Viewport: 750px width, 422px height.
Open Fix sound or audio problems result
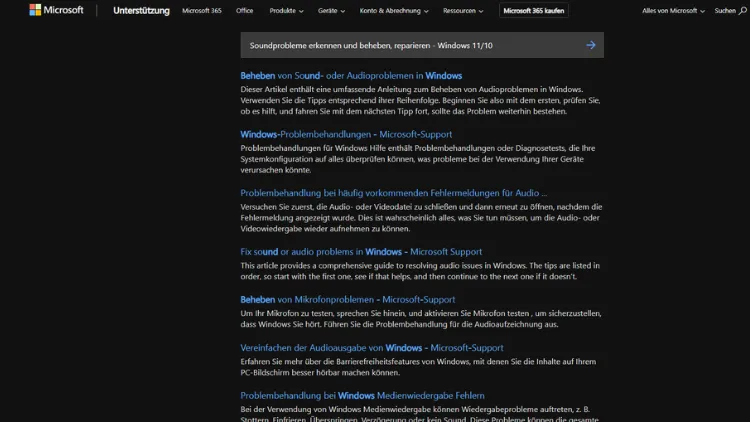(x=361, y=252)
